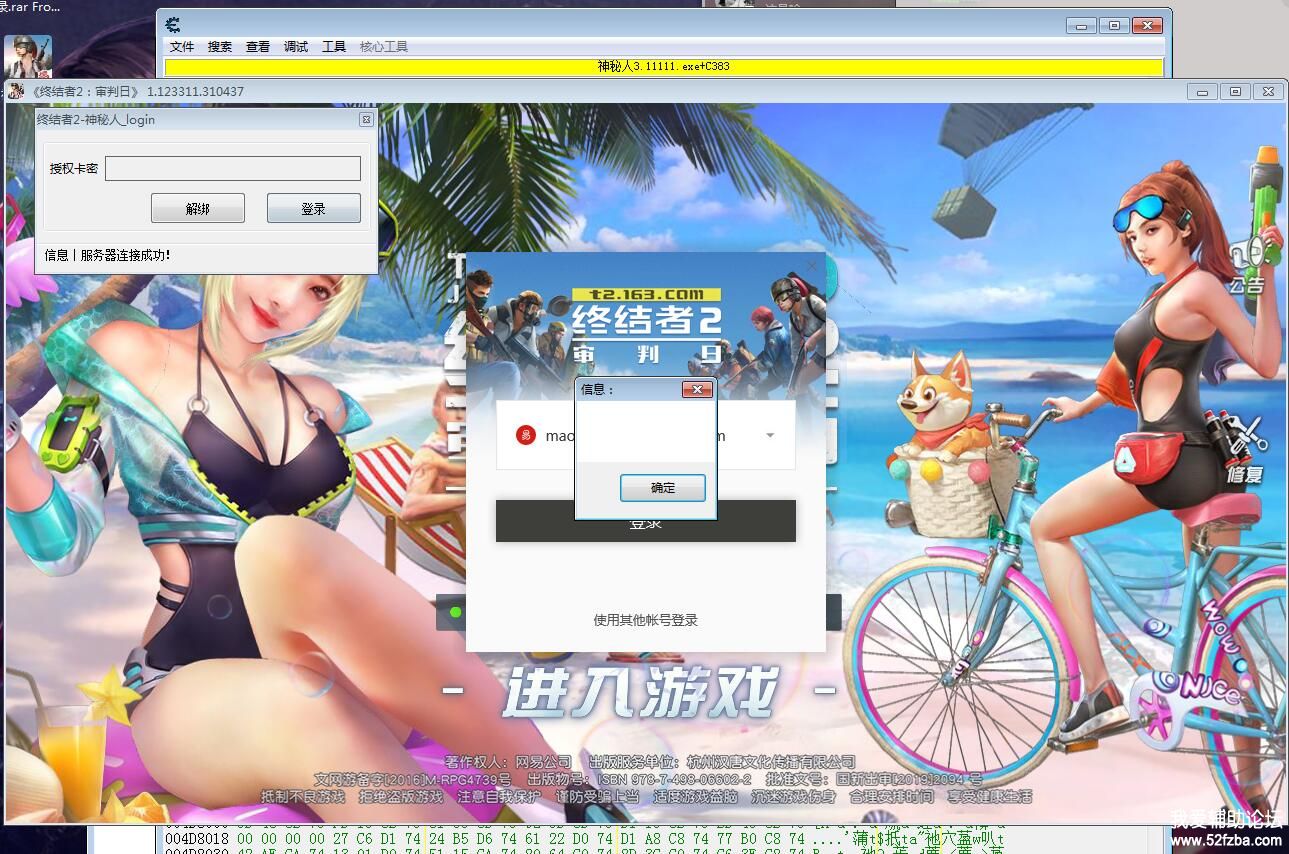Image resolution: width=1289 pixels, height=854 pixels.
Task: Open the 搜索 menu in Cheat Engine
Action: (220, 47)
